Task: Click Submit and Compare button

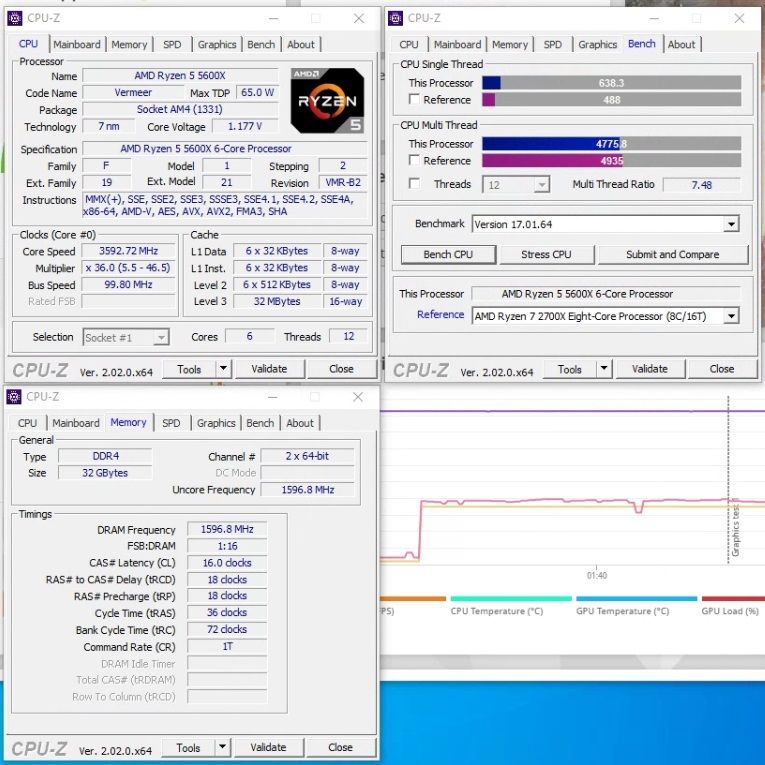Action: tap(673, 255)
